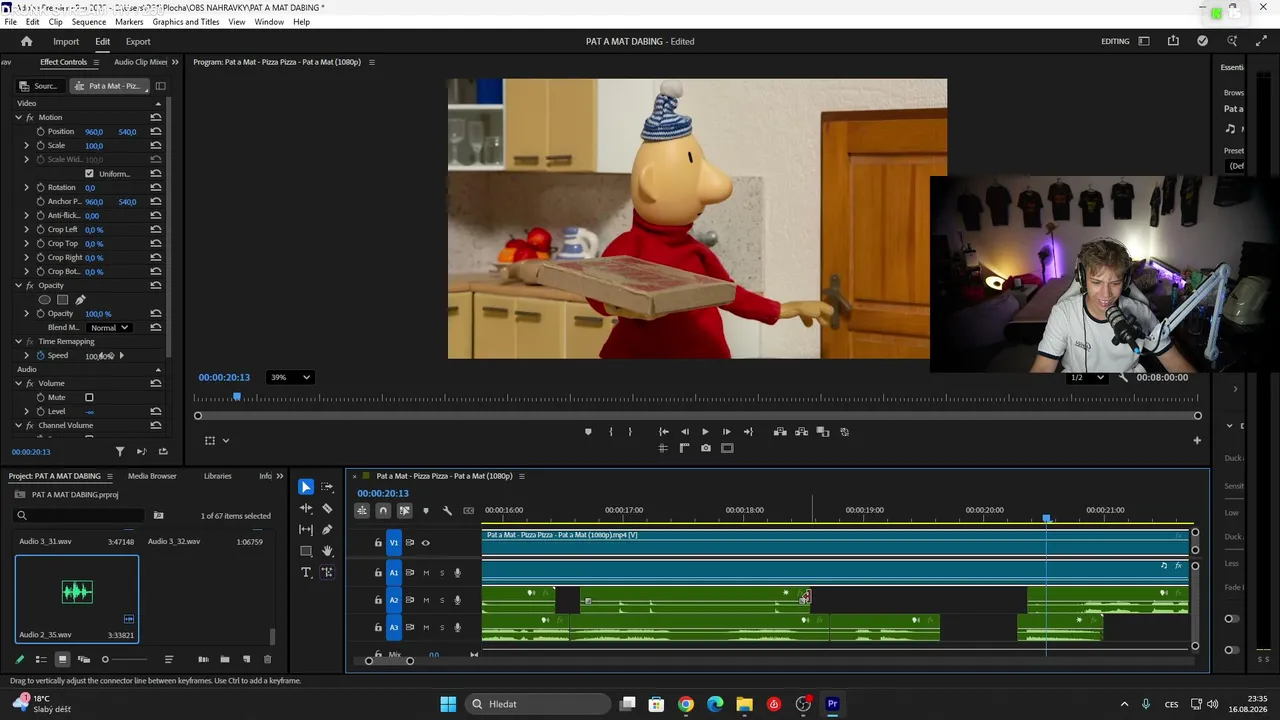Toggle Linked Selection in timeline

405,511
